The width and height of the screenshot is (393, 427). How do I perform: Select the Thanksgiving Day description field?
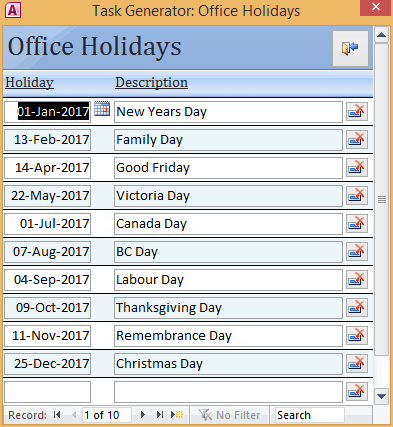(x=228, y=308)
